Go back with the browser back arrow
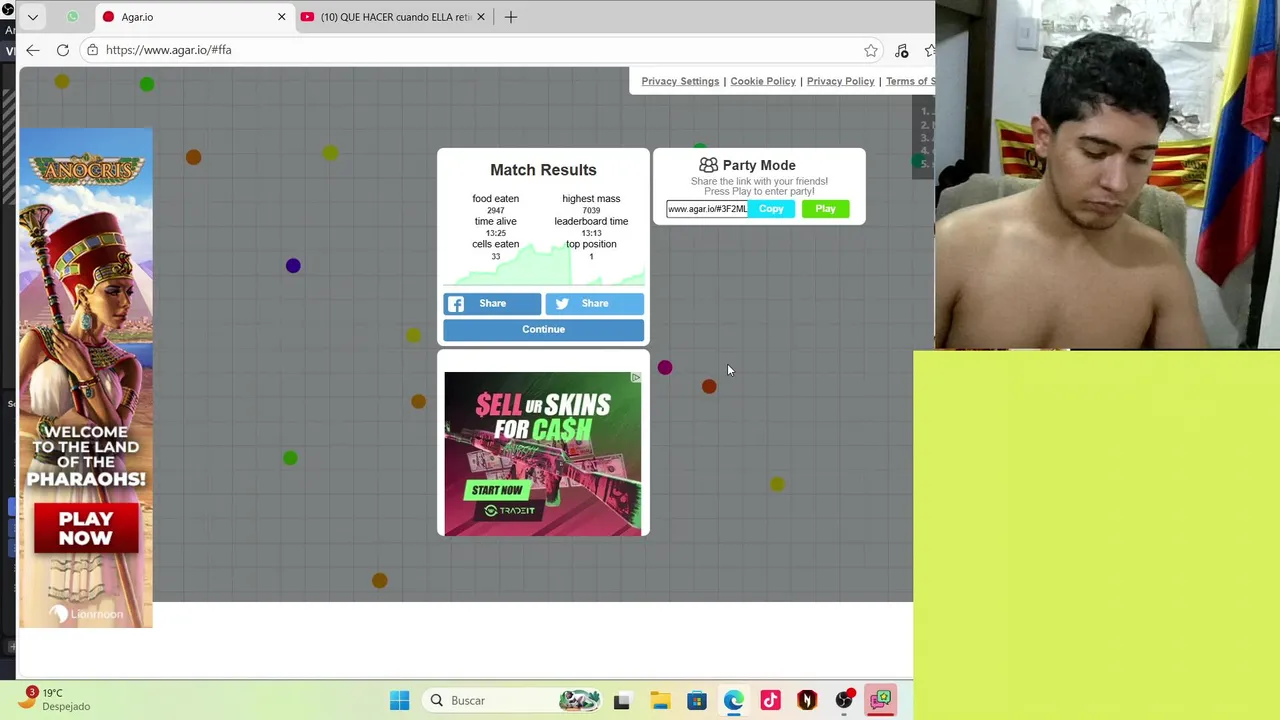The height and width of the screenshot is (720, 1280). pos(33,50)
